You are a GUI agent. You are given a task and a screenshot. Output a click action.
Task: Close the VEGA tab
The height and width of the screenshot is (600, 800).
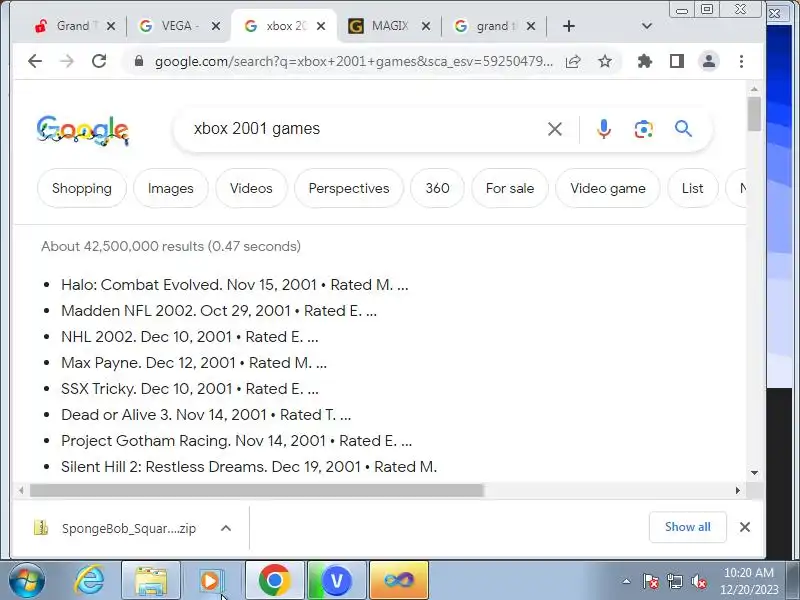pos(216,26)
